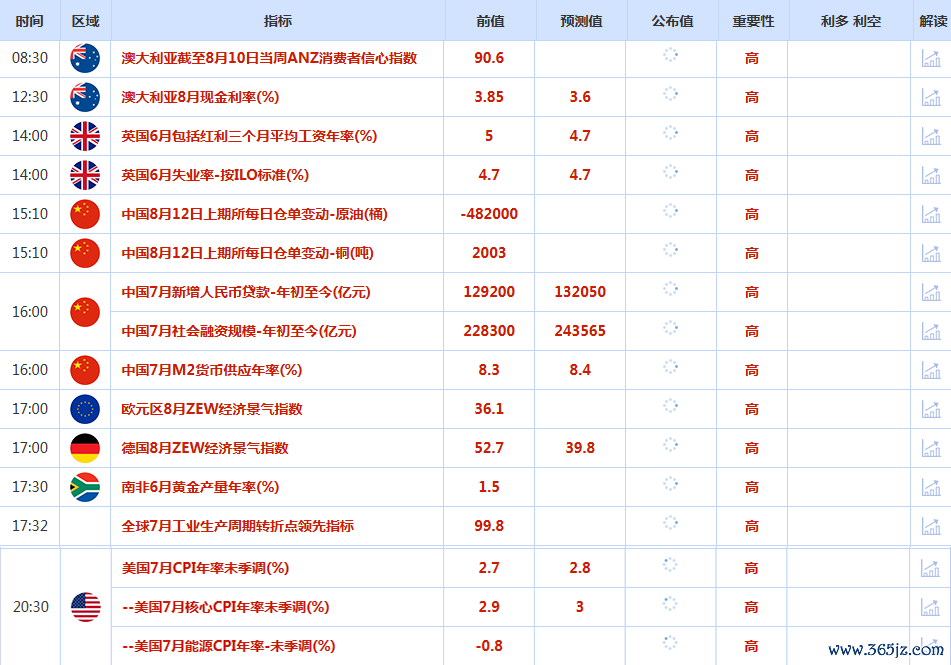The height and width of the screenshot is (665, 951).
Task: Open the 英国6月失业率-按ILO标准 link
Action: click(215, 175)
